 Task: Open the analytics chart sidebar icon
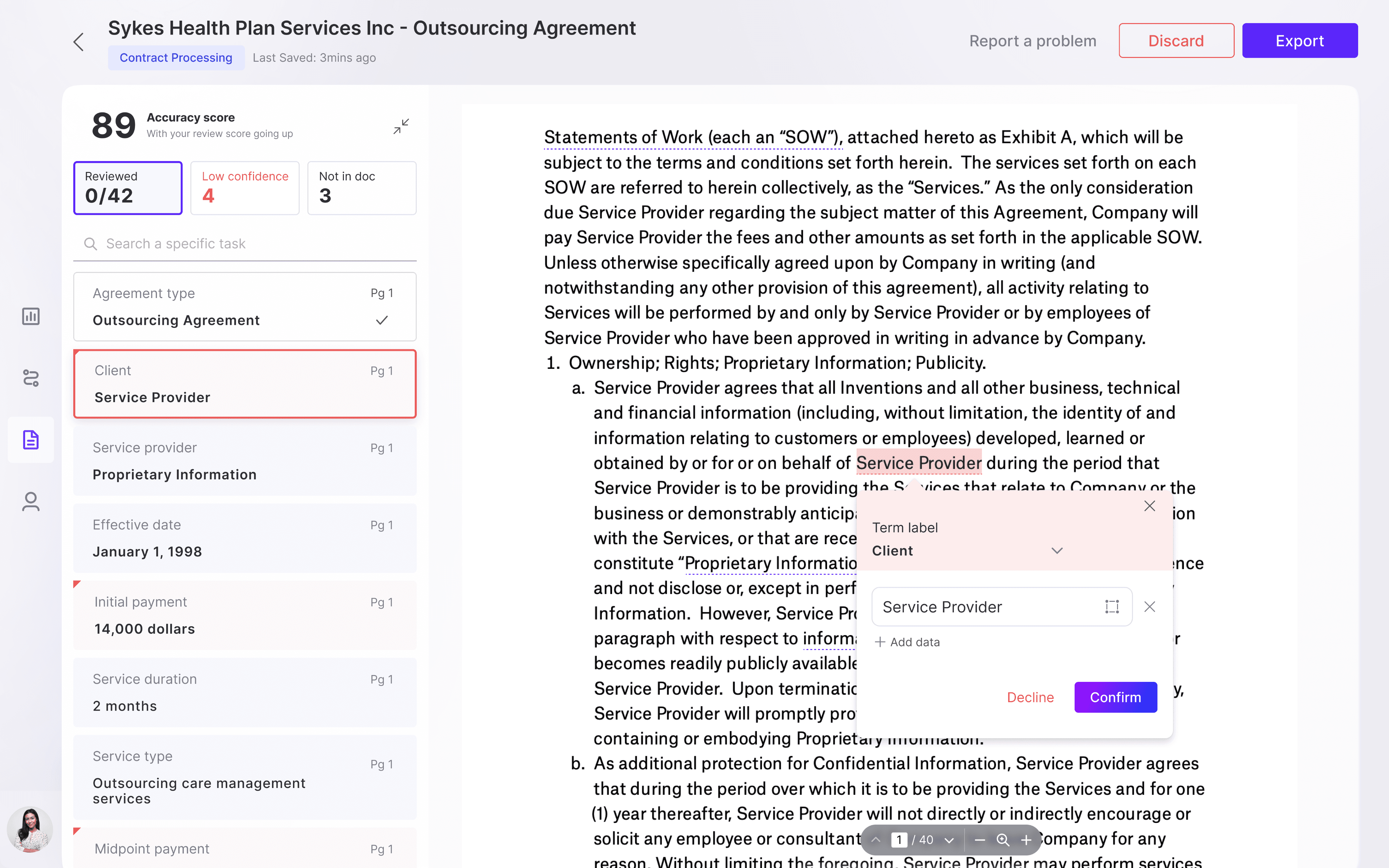pos(31,316)
